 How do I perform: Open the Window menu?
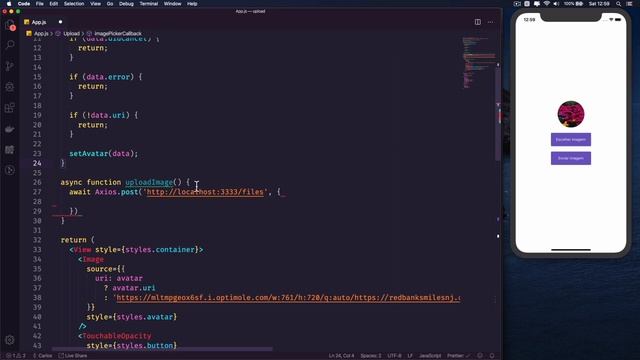(x=173, y=4)
